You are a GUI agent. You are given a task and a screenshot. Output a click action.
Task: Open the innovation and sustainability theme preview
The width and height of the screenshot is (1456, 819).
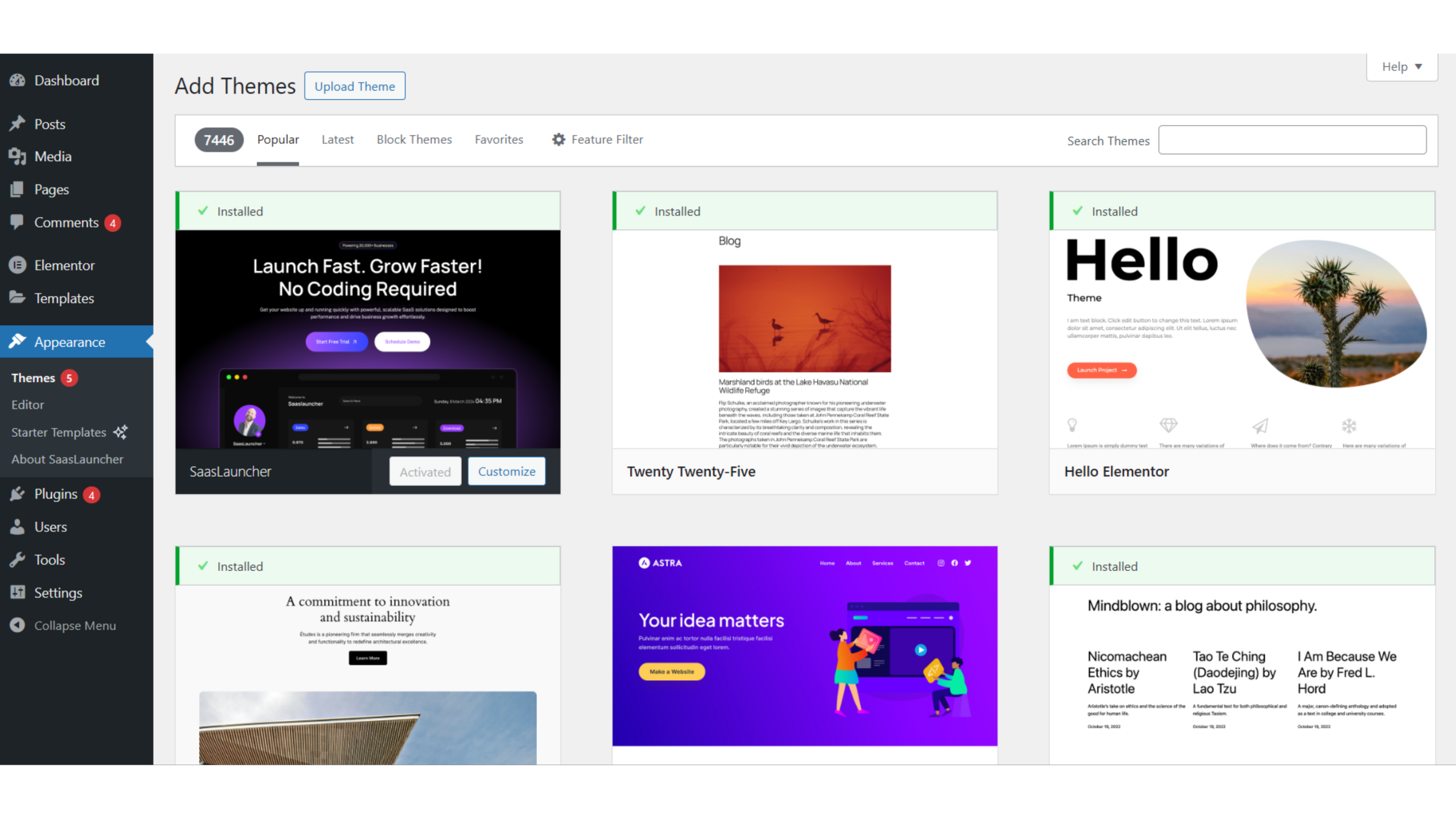pyautogui.click(x=367, y=675)
